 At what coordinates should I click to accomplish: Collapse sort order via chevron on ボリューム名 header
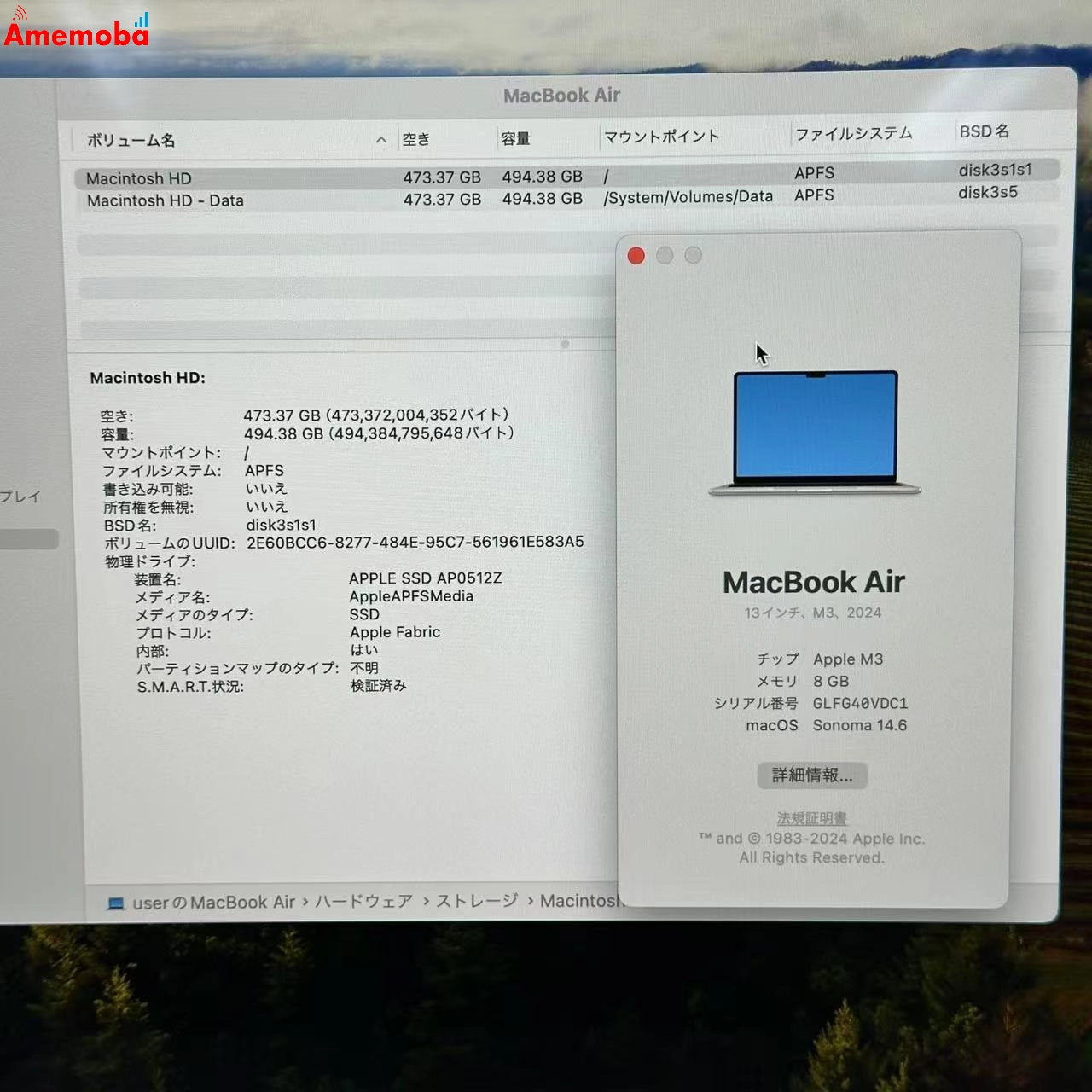pos(381,140)
